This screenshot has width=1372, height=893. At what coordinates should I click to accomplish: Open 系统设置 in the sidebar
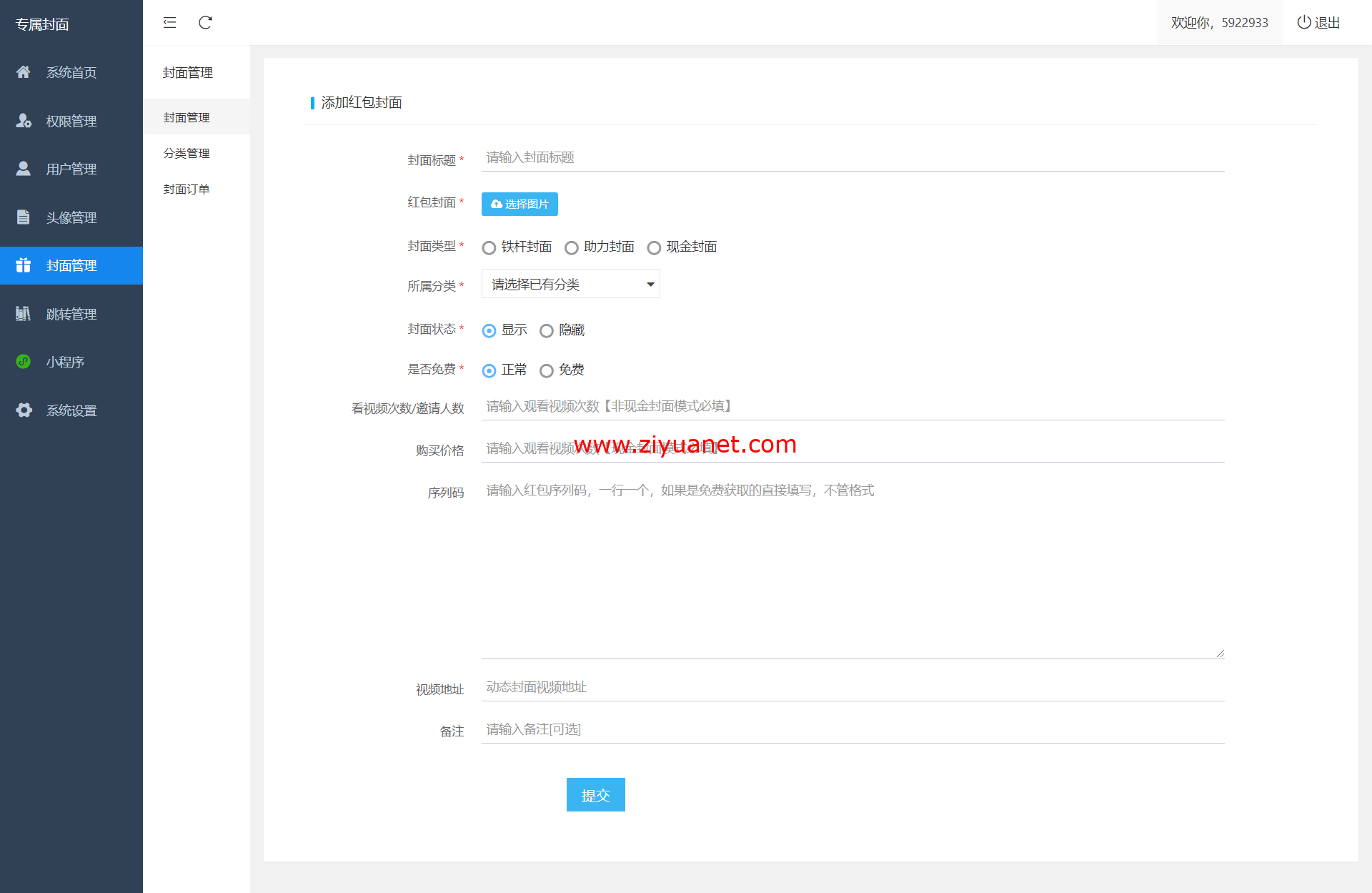pos(71,410)
